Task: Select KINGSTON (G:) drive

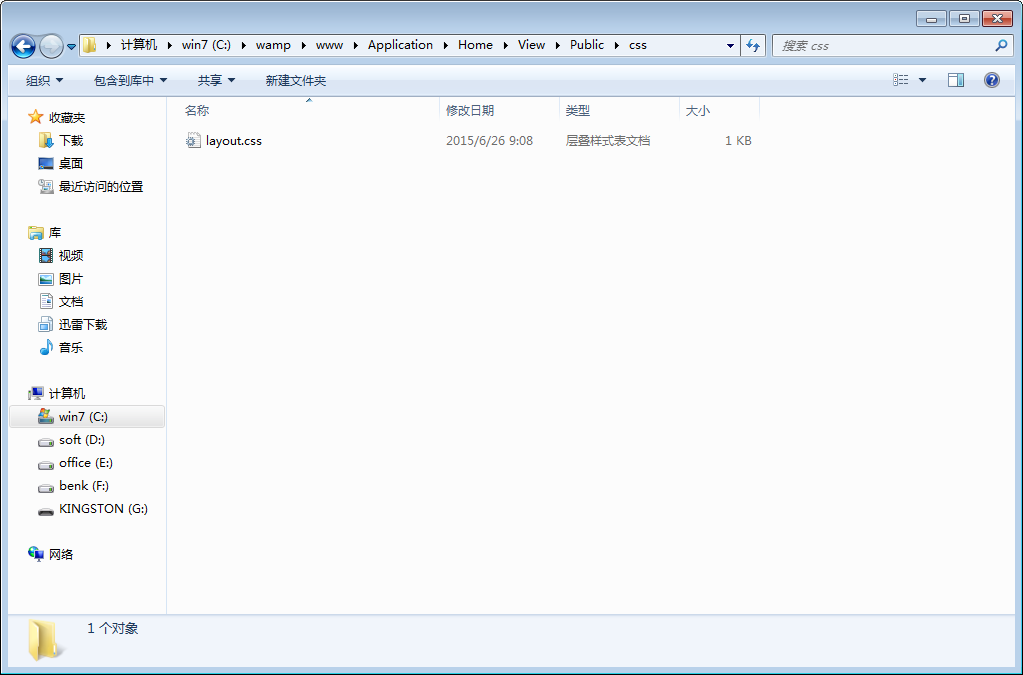Action: (102, 509)
